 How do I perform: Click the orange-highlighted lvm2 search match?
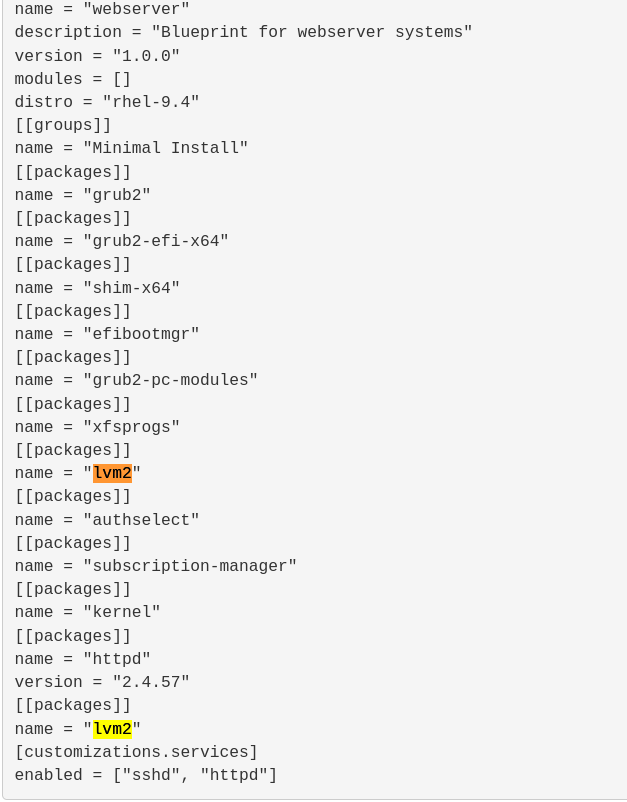pyautogui.click(x=112, y=473)
